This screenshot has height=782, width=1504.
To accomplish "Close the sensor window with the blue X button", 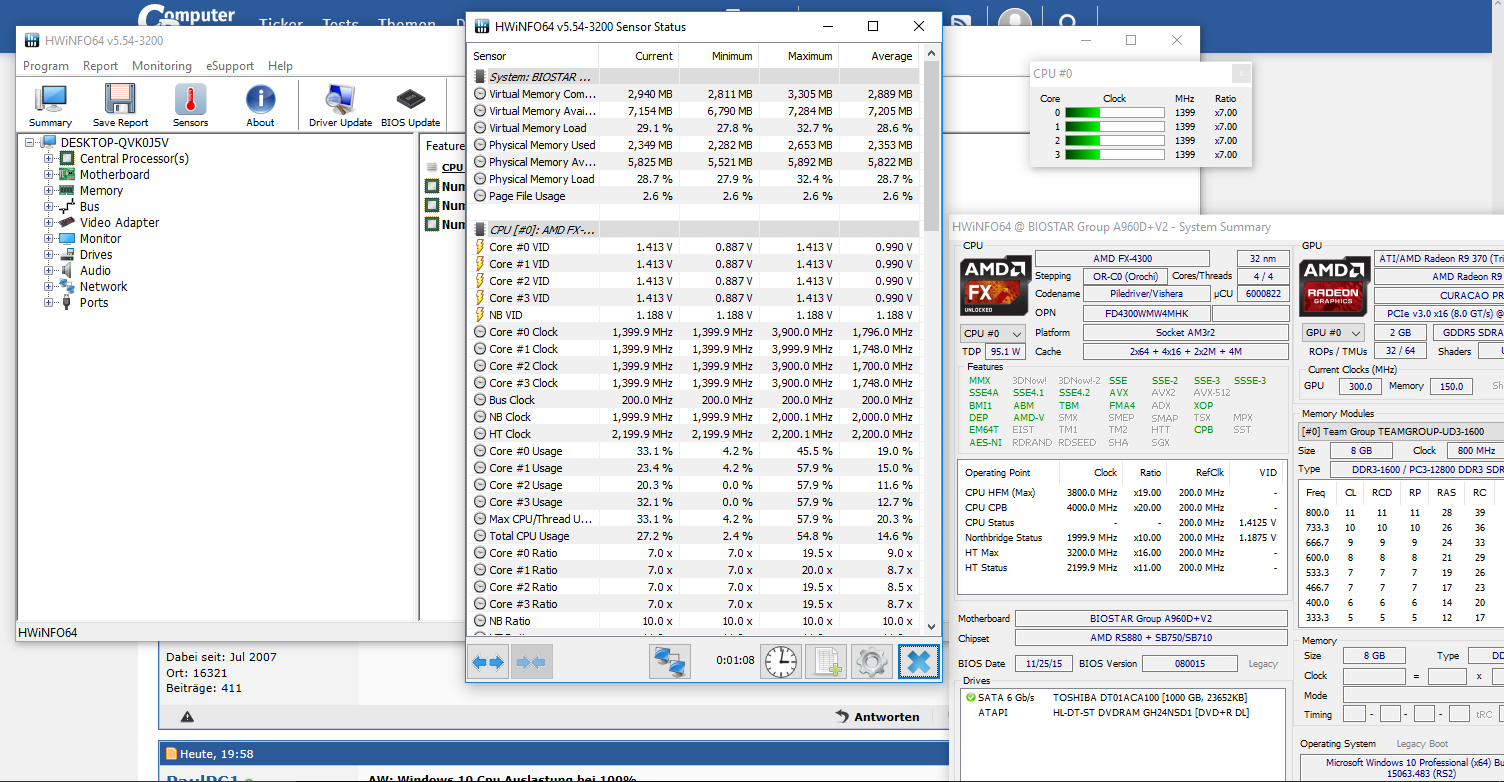I will point(918,662).
